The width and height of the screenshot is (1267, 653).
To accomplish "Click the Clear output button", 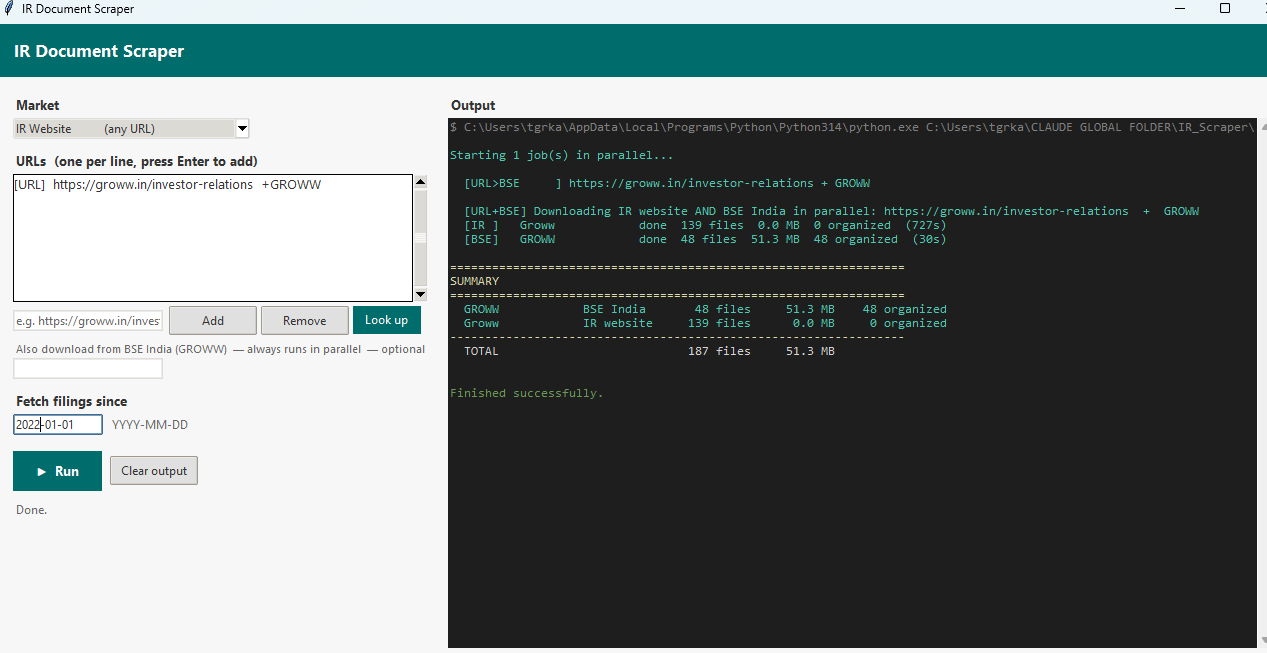I will (154, 471).
